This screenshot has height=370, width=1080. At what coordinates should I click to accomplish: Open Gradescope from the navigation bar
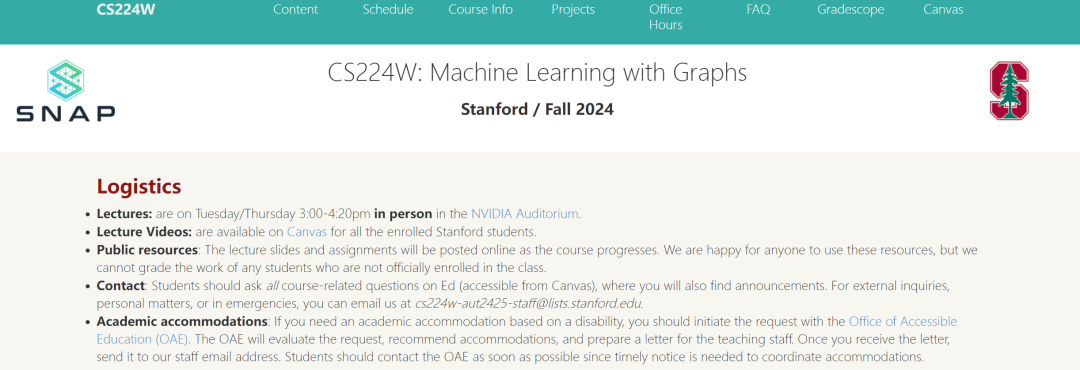pos(851,10)
